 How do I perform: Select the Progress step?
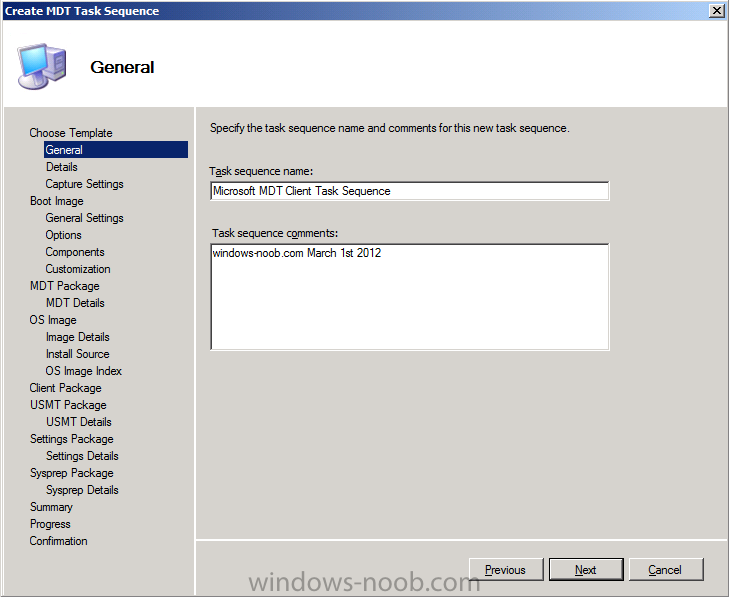click(50, 524)
